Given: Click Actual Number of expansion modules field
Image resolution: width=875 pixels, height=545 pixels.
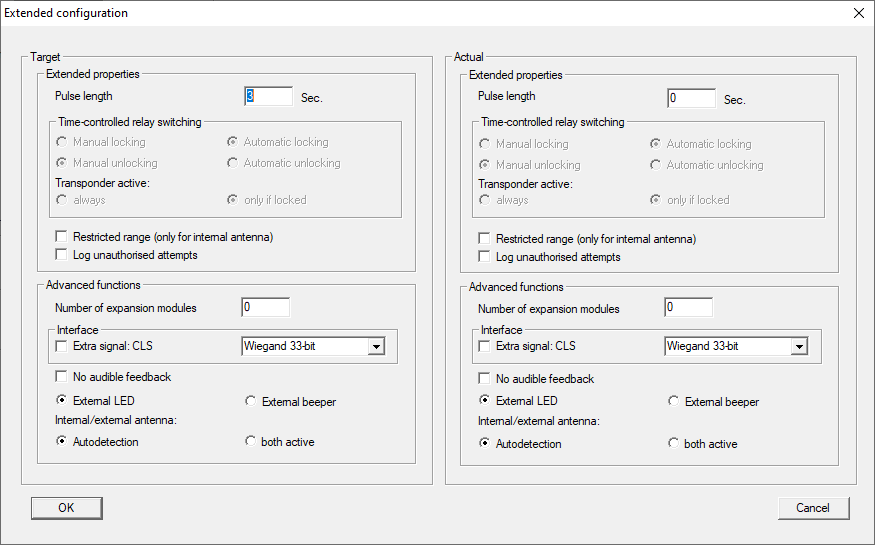Looking at the screenshot, I should 688,308.
